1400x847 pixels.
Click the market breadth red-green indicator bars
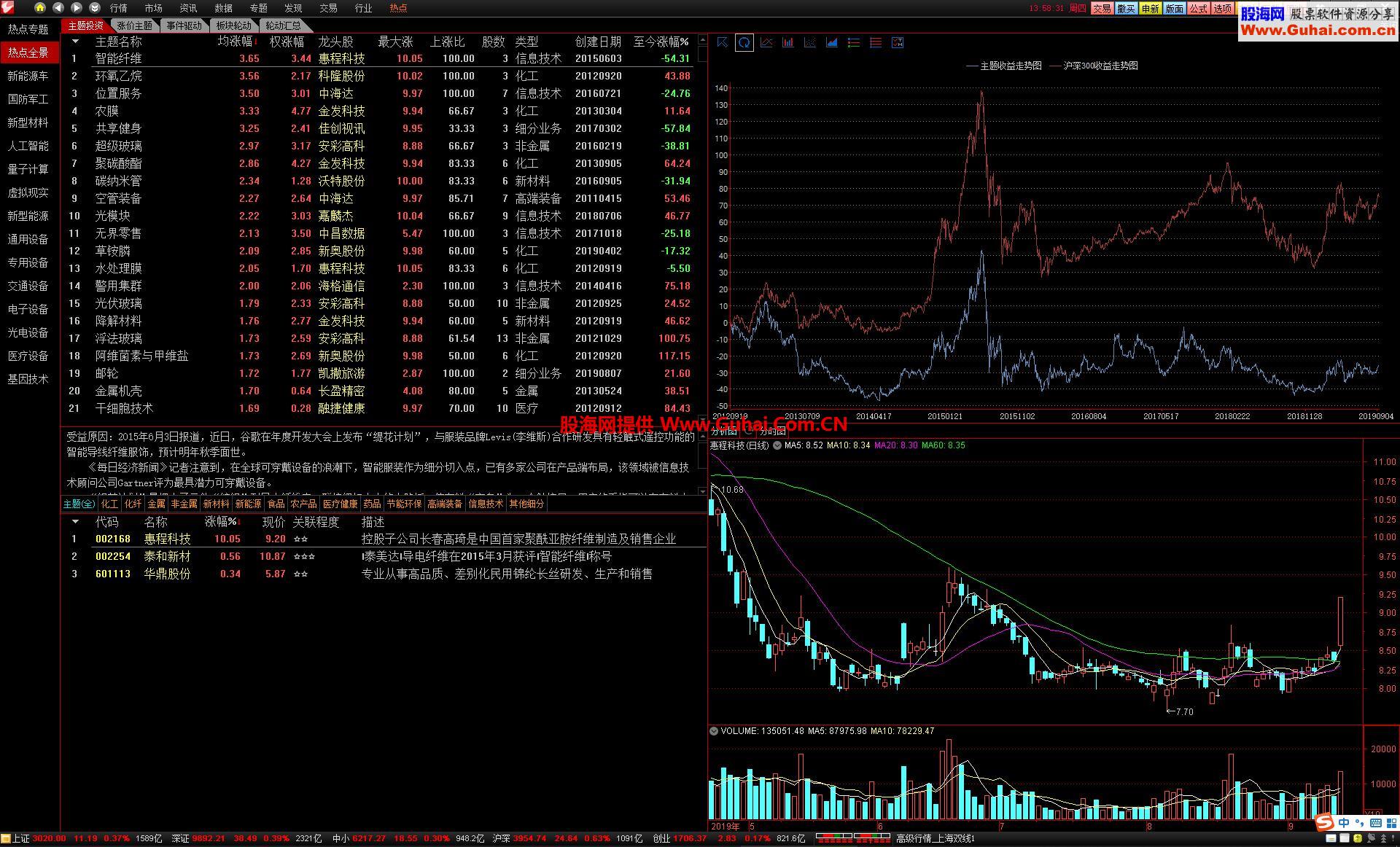[852, 839]
